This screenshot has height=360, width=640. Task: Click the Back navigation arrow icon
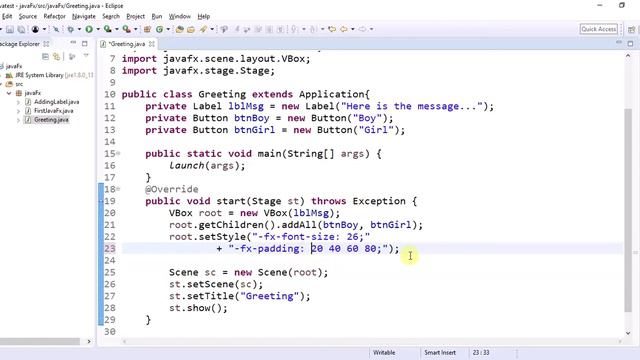click(x=344, y=29)
